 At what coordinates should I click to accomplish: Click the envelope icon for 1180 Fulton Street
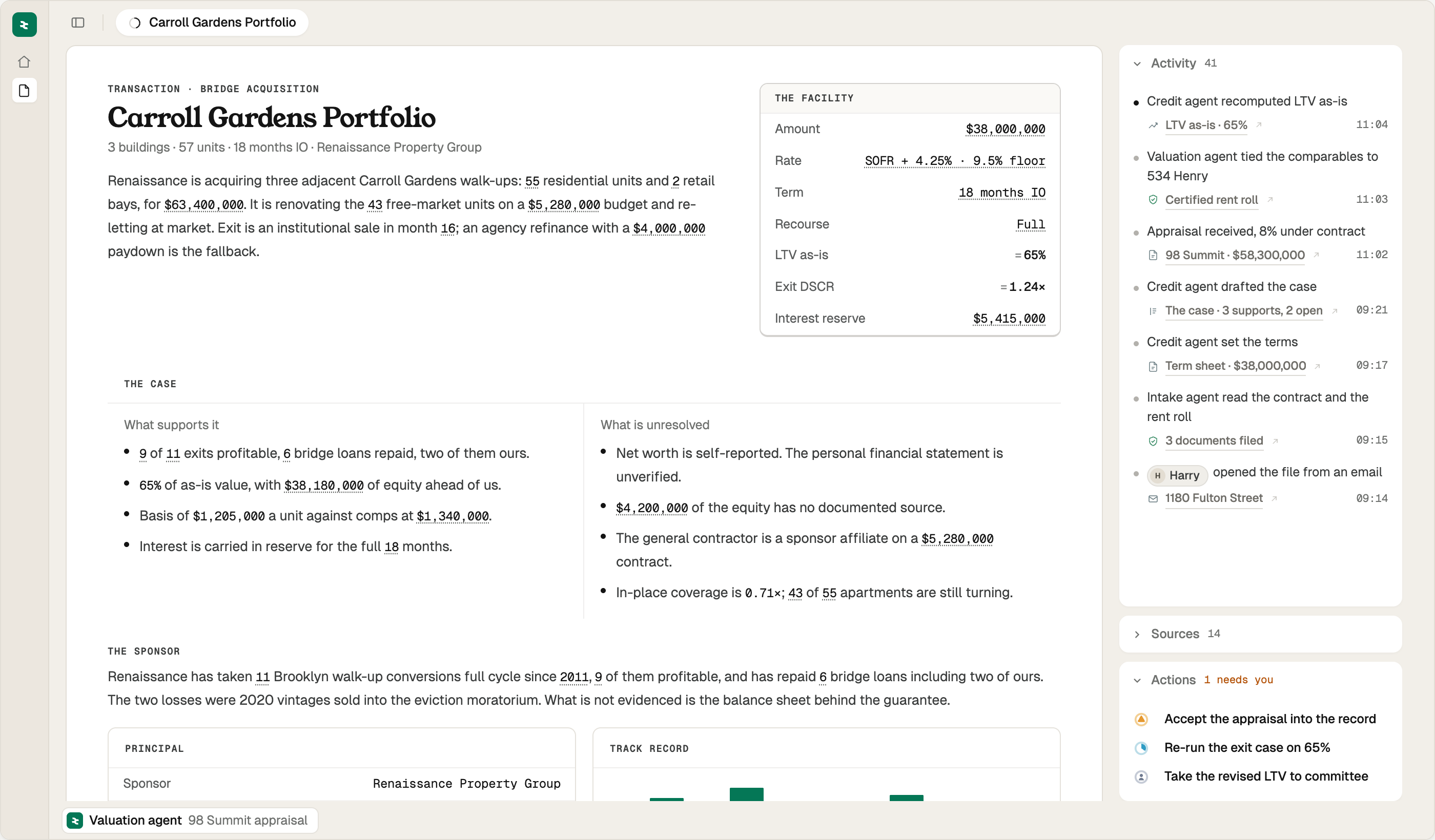(x=1153, y=498)
